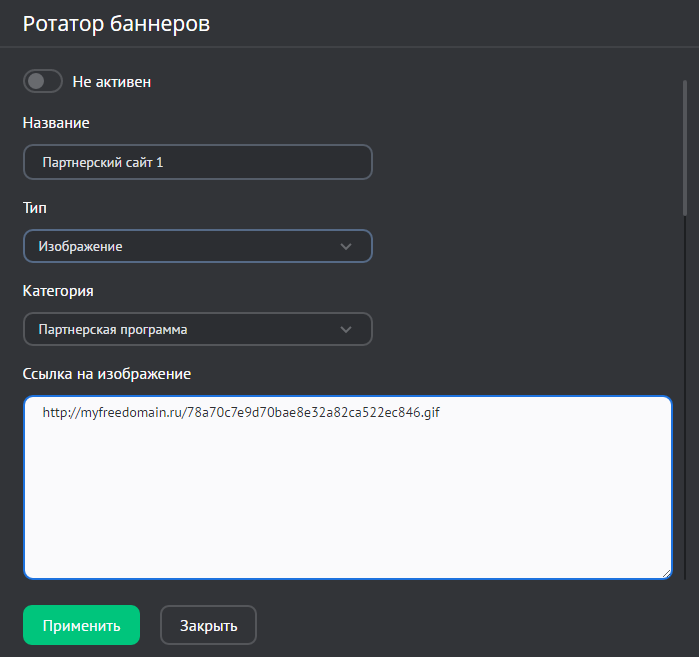The image size is (699, 657).
Task: Click the "Тип" field label
Action: 35,208
